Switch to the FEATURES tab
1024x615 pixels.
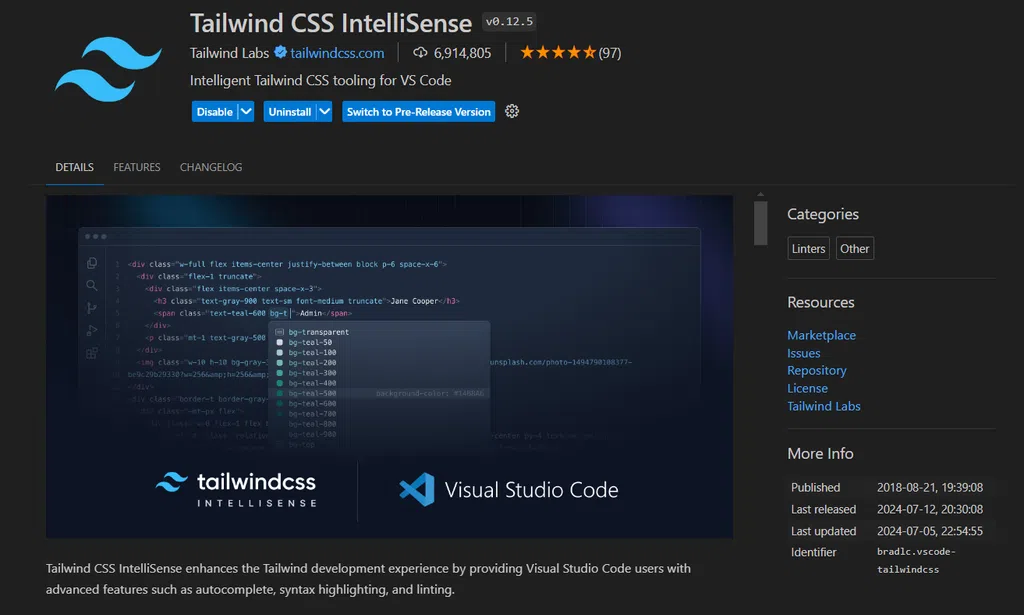coord(136,167)
